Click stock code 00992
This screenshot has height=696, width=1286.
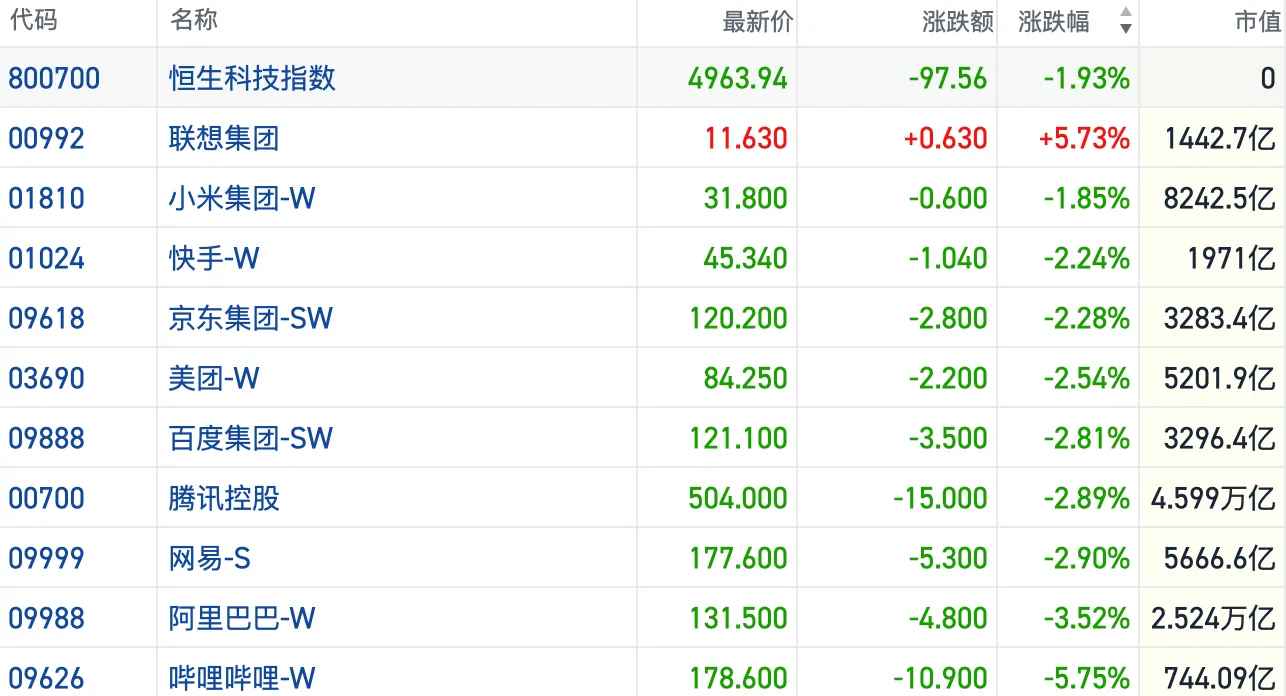(x=47, y=138)
